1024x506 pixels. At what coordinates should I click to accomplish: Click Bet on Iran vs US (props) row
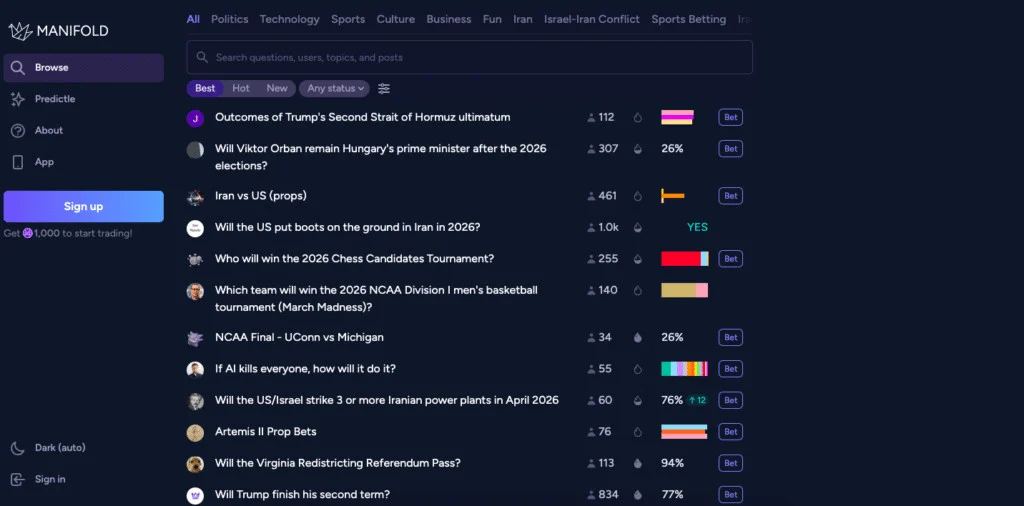pyautogui.click(x=731, y=196)
